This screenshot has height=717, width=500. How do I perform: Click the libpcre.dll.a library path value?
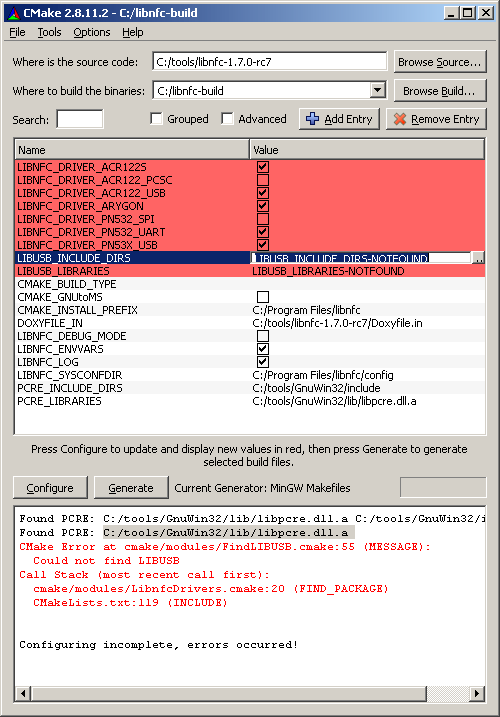(334, 401)
